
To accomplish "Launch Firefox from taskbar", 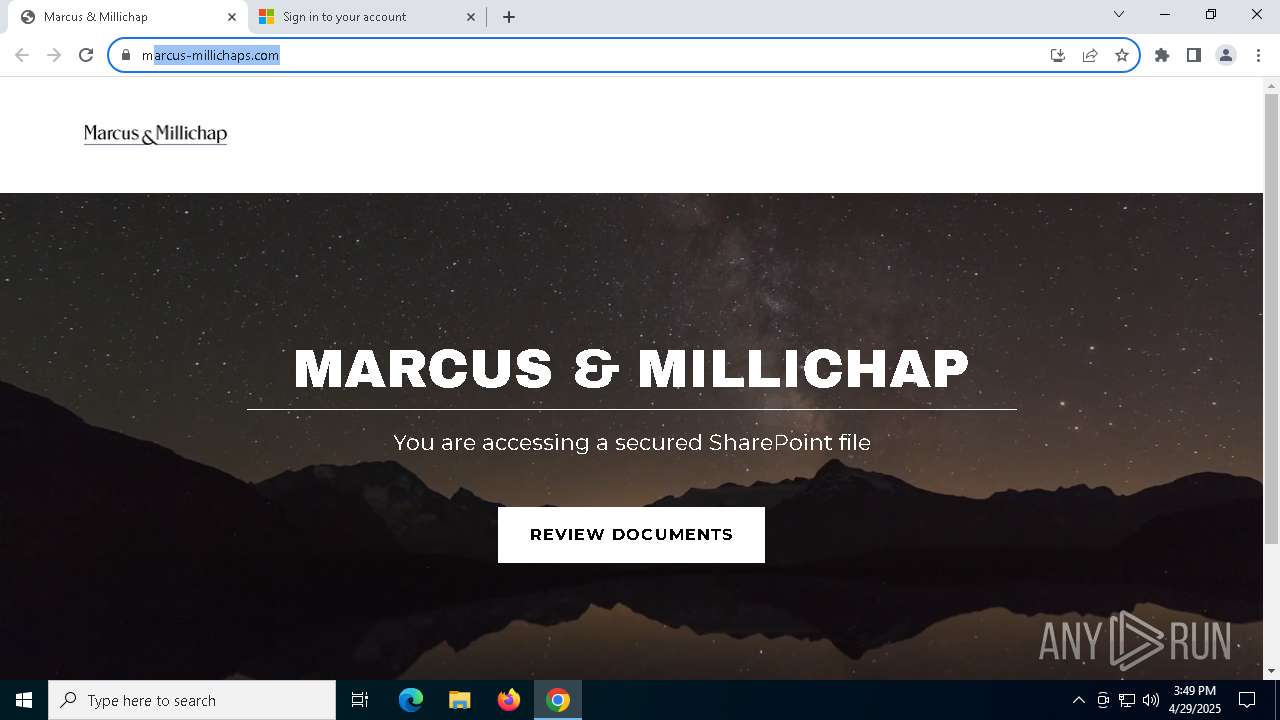I will [x=509, y=700].
